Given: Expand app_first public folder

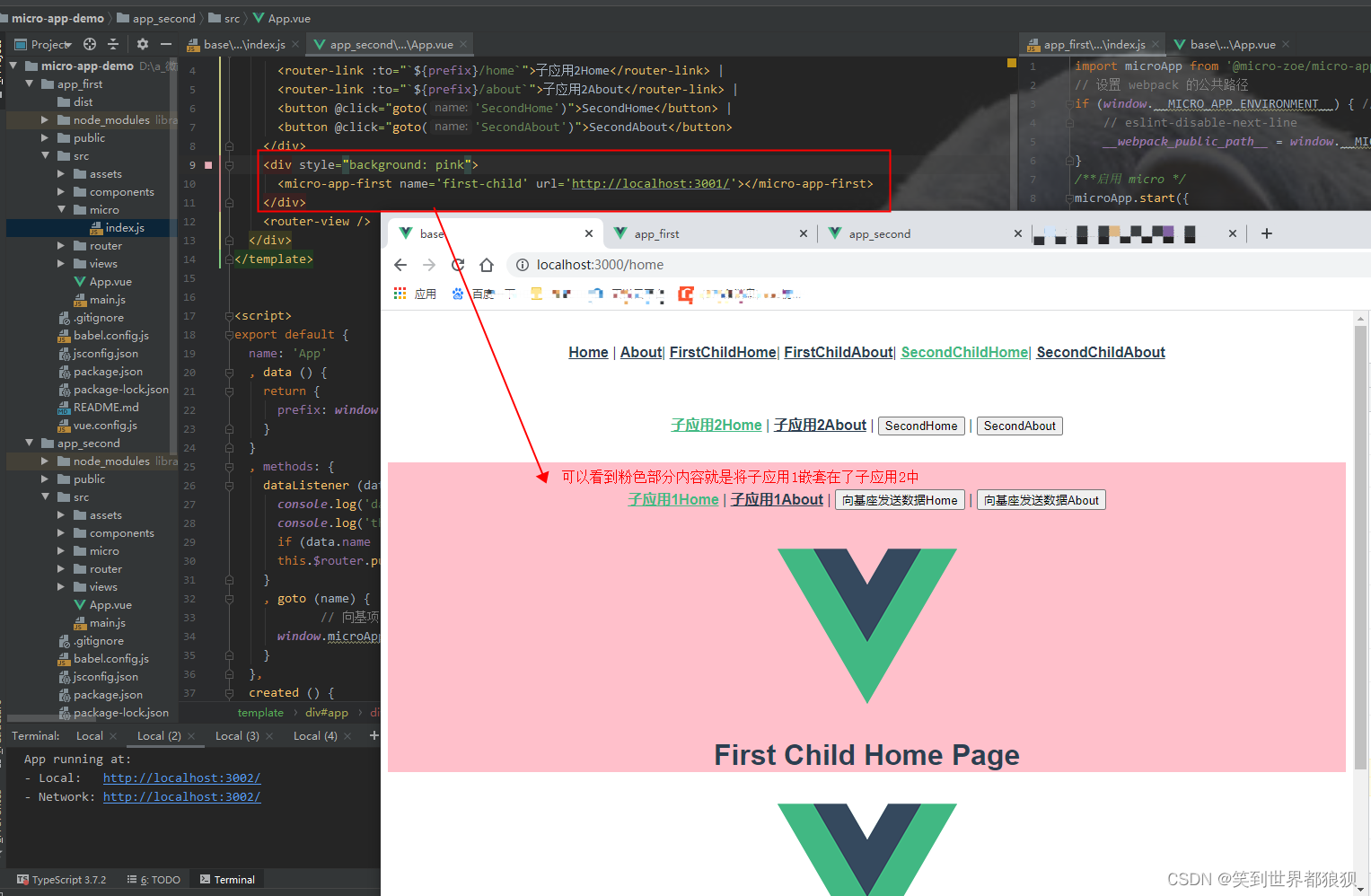Looking at the screenshot, I should [x=45, y=137].
